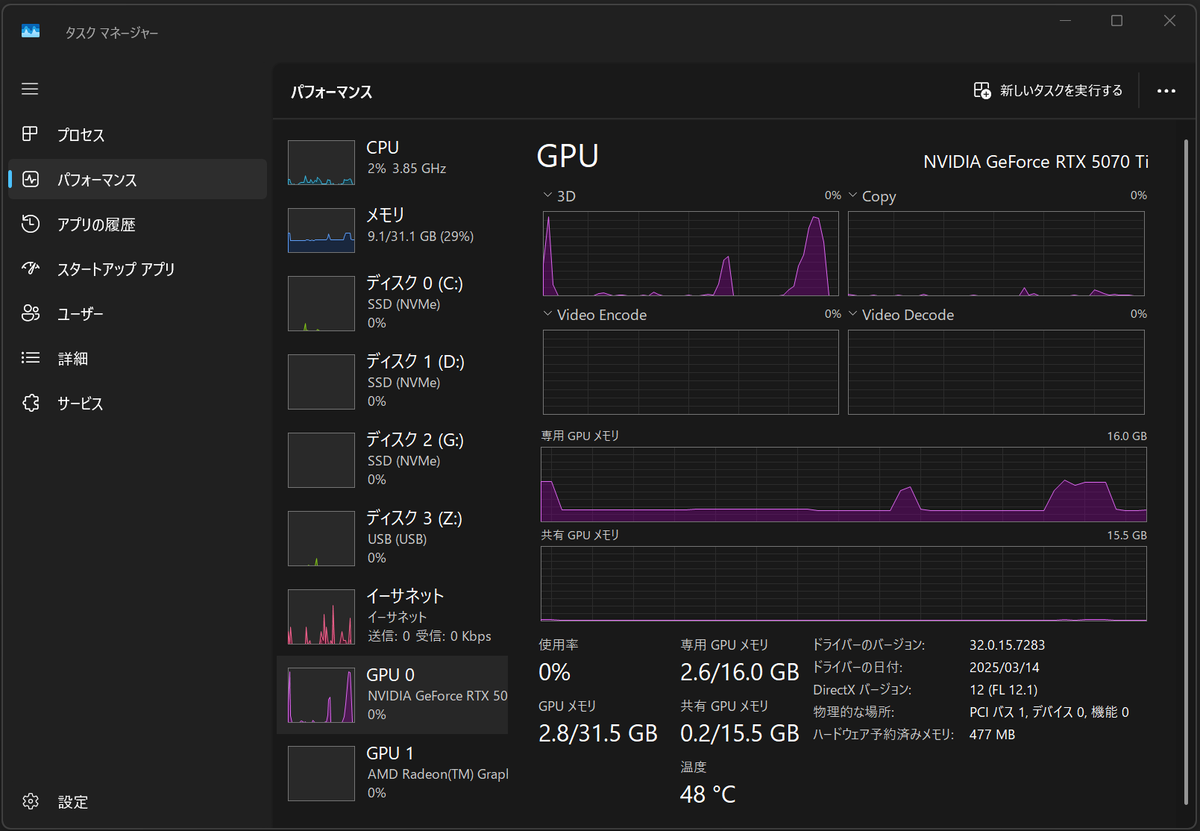This screenshot has width=1200, height=831.
Task: Select the CPU performance item
Action: [x=390, y=158]
